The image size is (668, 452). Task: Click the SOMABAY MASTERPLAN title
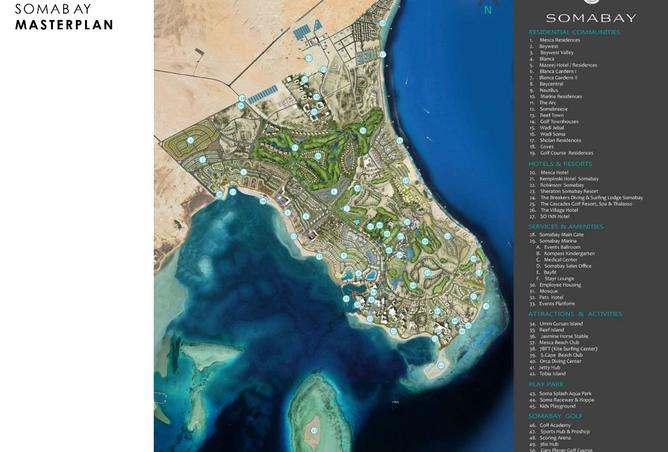click(x=64, y=16)
